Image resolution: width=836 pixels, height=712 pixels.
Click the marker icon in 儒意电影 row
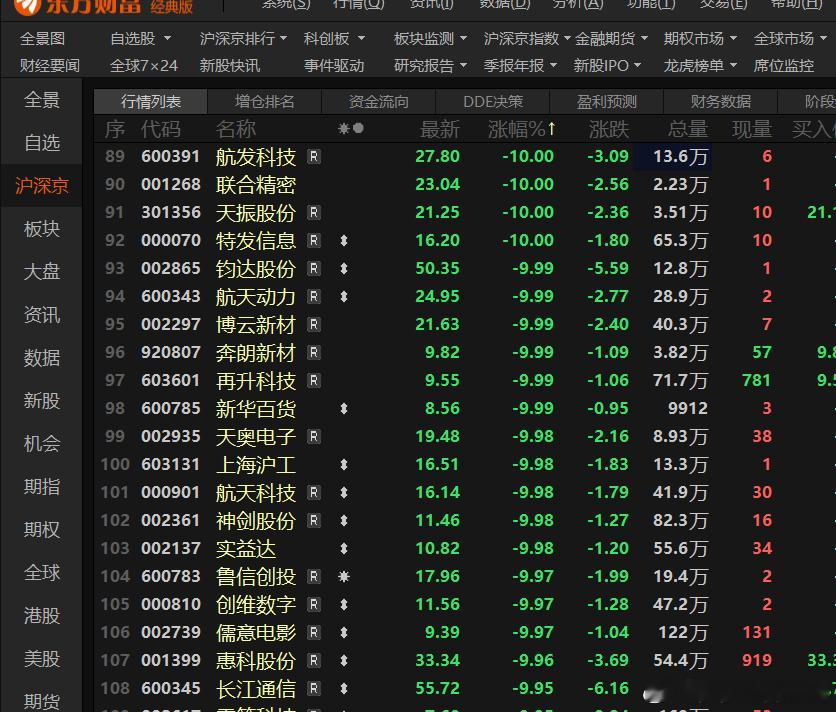(x=344, y=633)
